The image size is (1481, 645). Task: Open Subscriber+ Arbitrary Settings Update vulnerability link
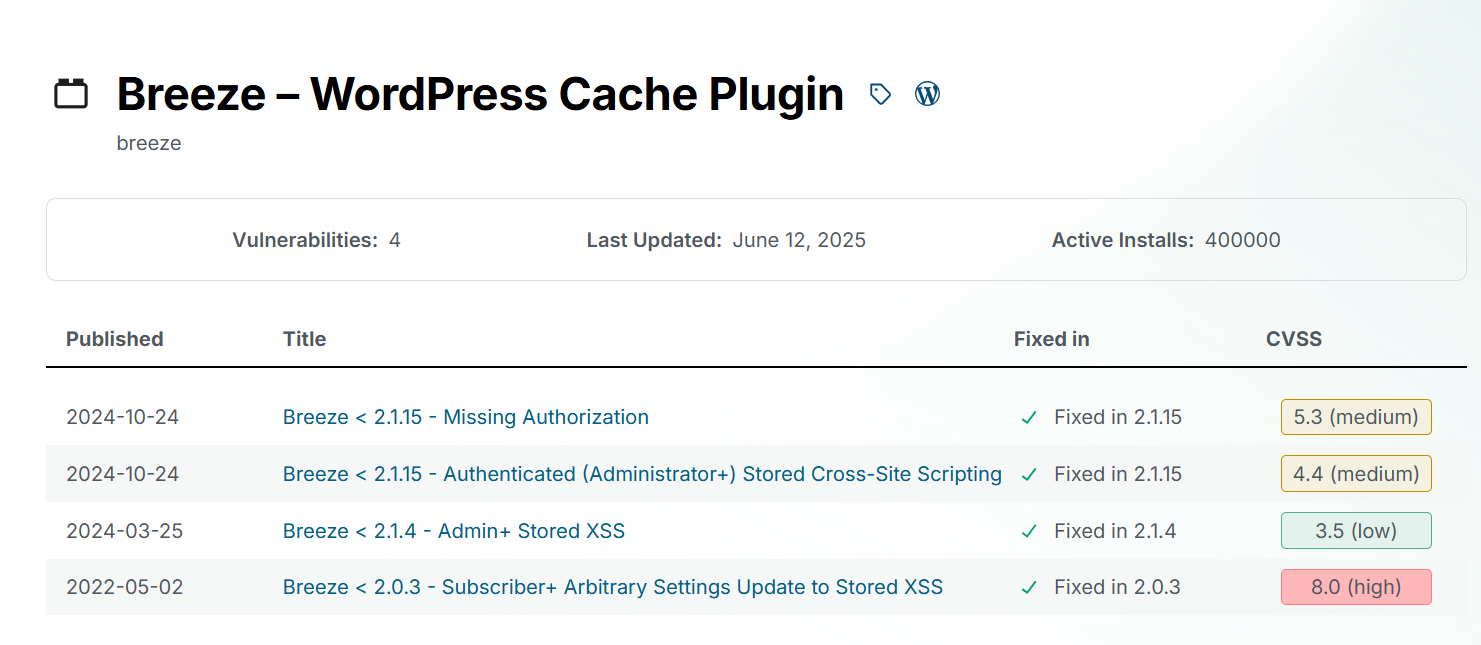coord(613,587)
